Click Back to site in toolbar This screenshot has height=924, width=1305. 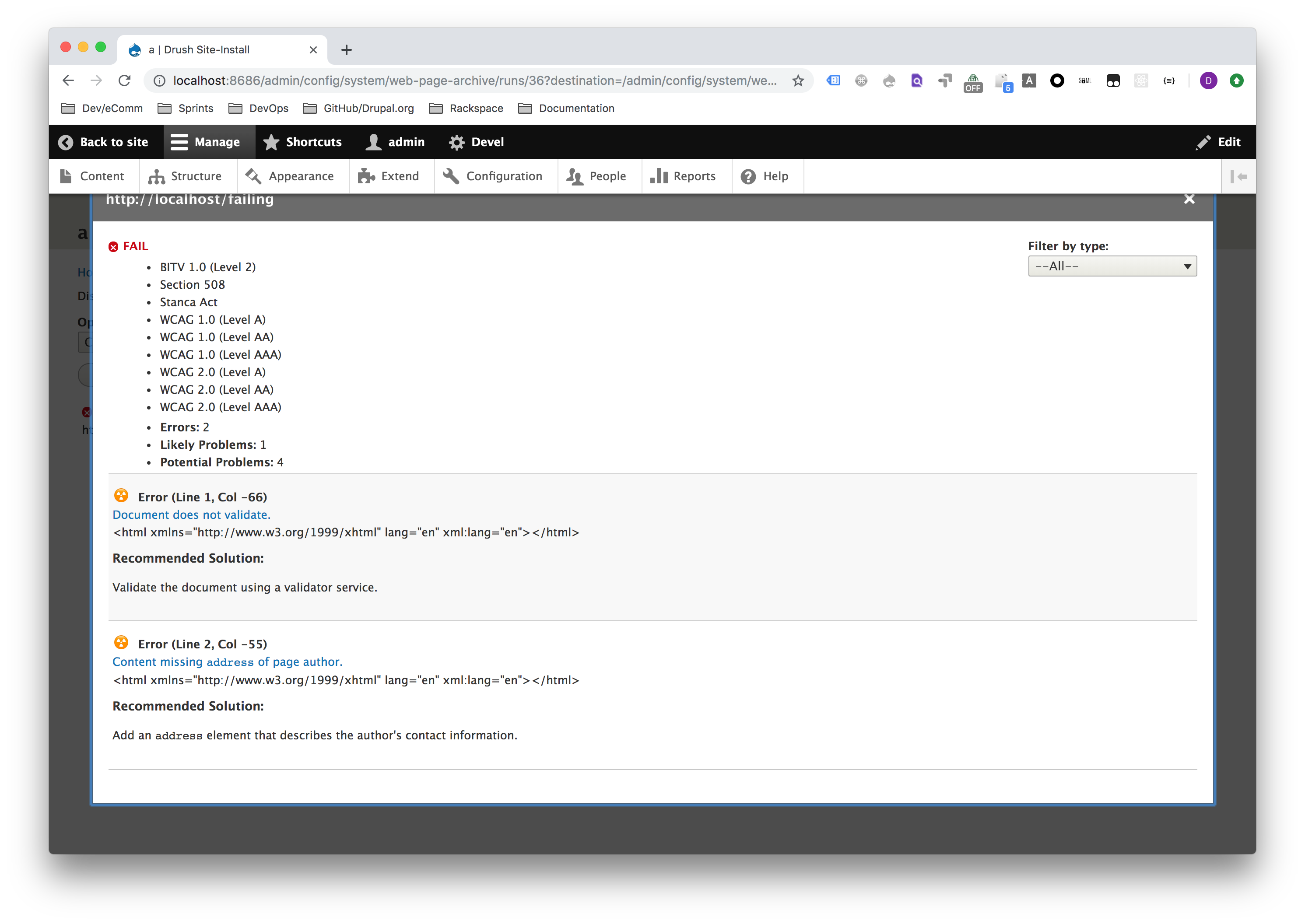pos(104,142)
